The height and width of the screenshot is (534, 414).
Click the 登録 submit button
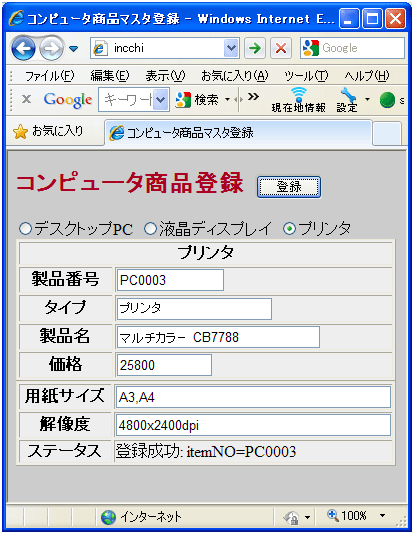click(289, 187)
